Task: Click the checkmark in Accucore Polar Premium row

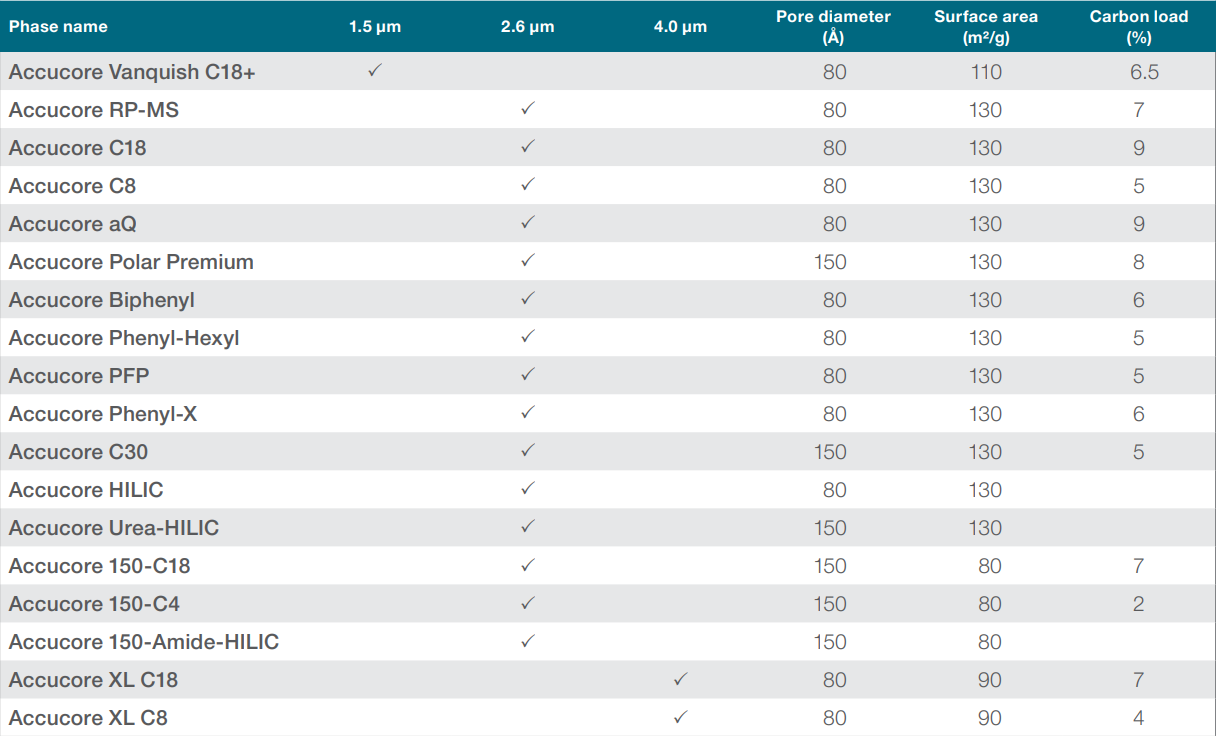Action: 528,261
